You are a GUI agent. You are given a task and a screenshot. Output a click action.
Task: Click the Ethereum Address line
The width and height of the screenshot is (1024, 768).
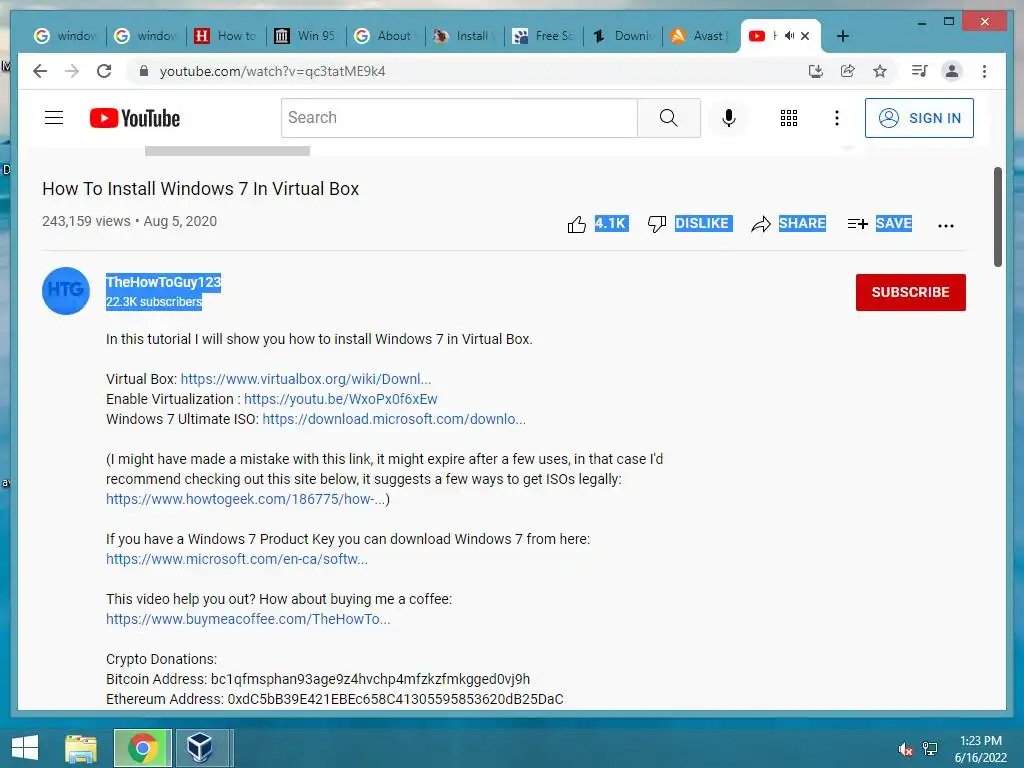[x=334, y=699]
